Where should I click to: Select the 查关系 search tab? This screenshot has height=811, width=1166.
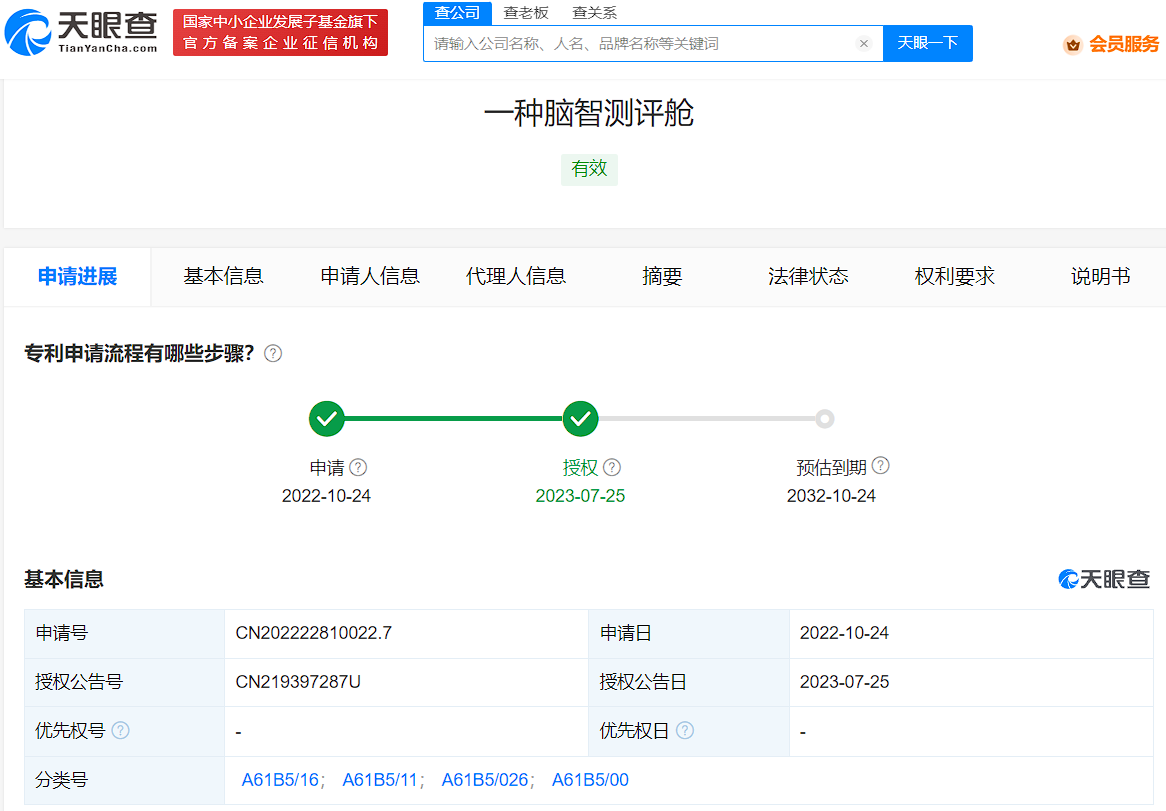pyautogui.click(x=594, y=13)
